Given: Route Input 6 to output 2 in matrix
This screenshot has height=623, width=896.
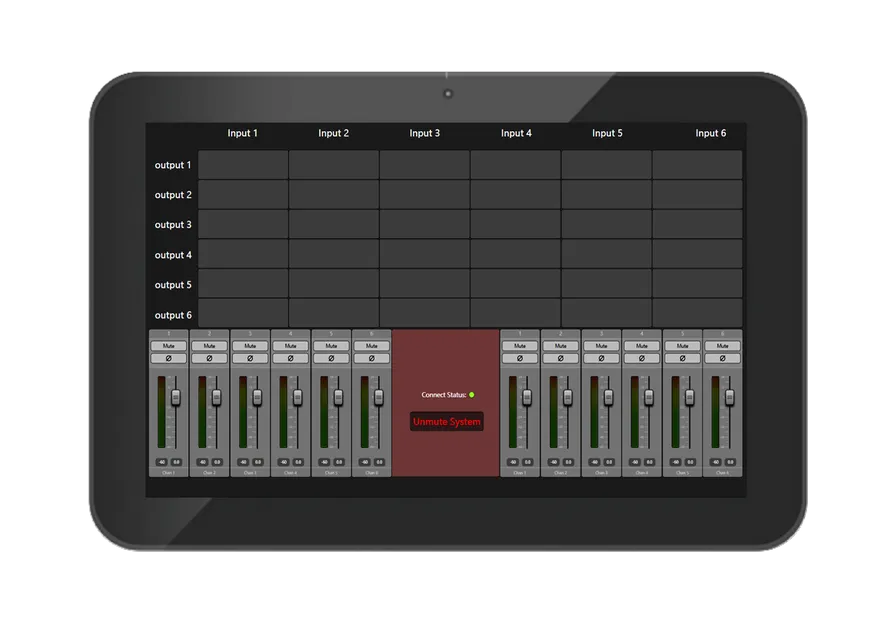Looking at the screenshot, I should (697, 194).
